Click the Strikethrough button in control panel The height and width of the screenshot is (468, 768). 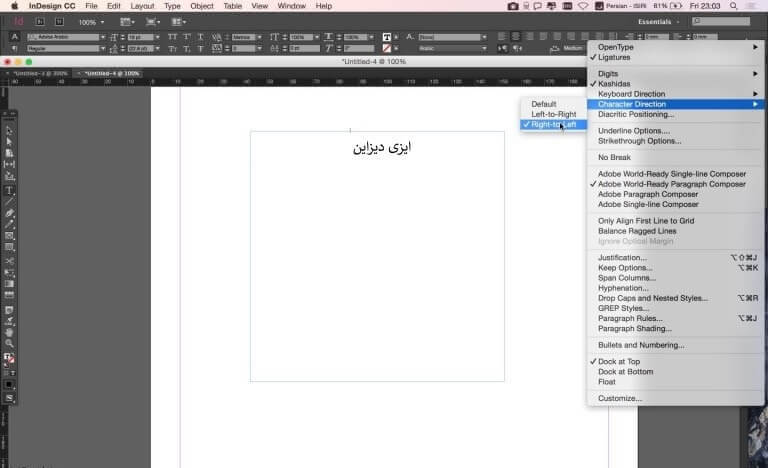point(201,49)
